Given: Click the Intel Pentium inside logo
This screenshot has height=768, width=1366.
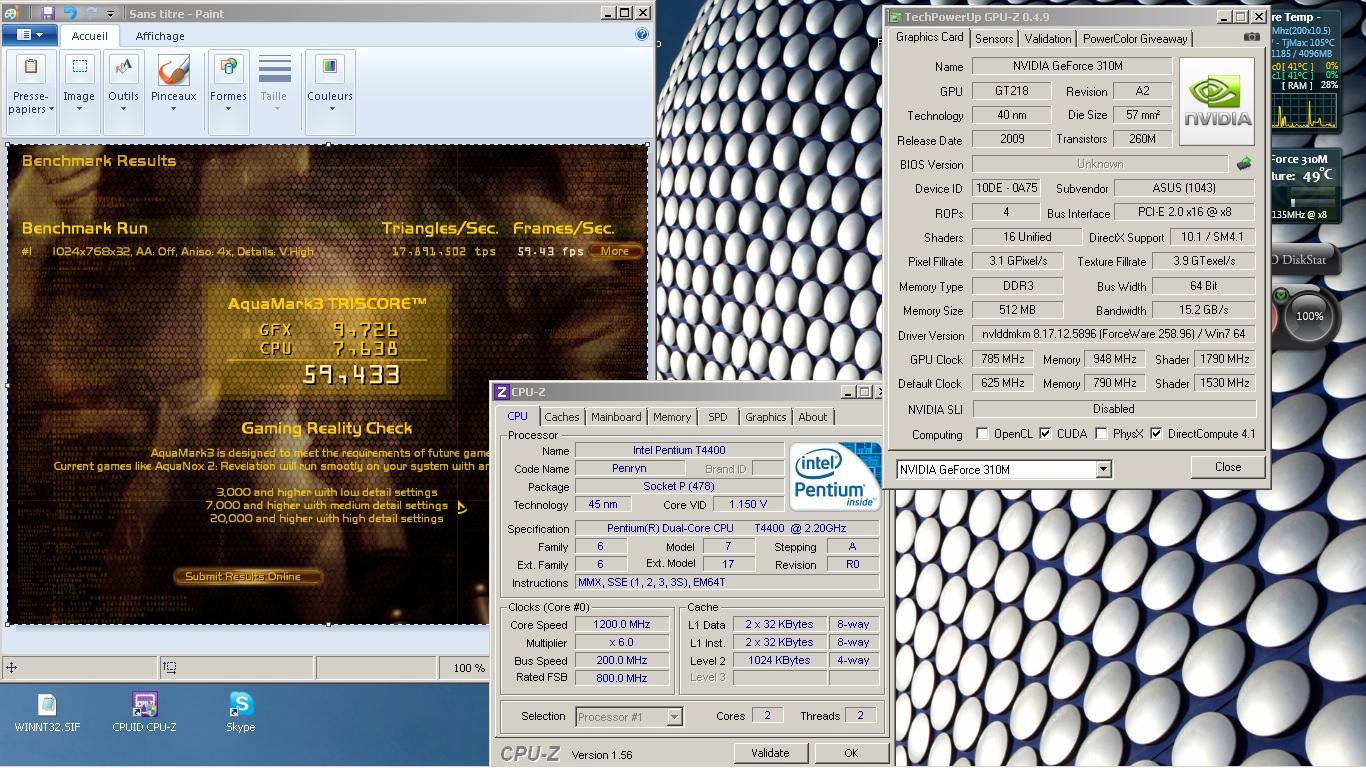Looking at the screenshot, I should (x=834, y=477).
